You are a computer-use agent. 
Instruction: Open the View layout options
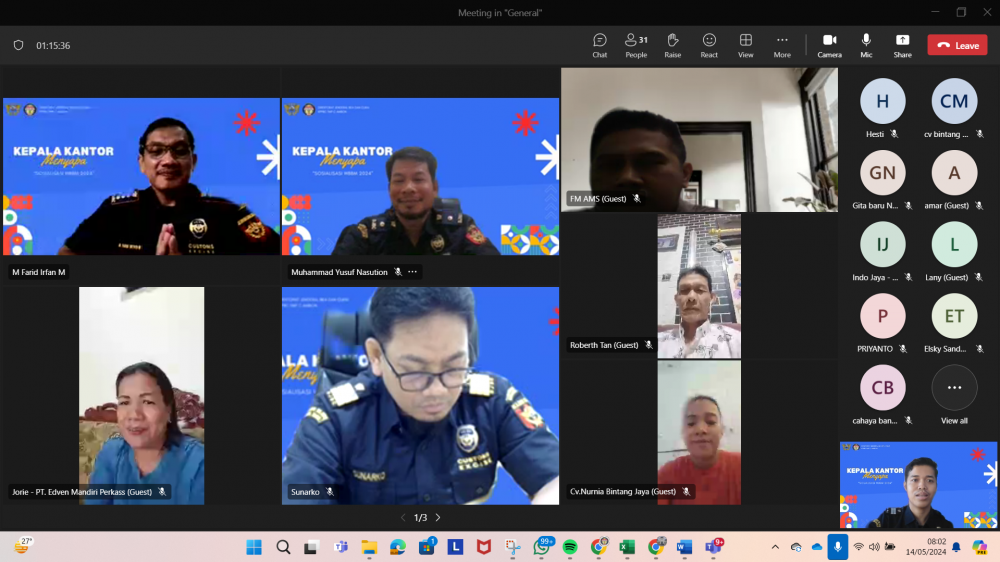pos(746,45)
